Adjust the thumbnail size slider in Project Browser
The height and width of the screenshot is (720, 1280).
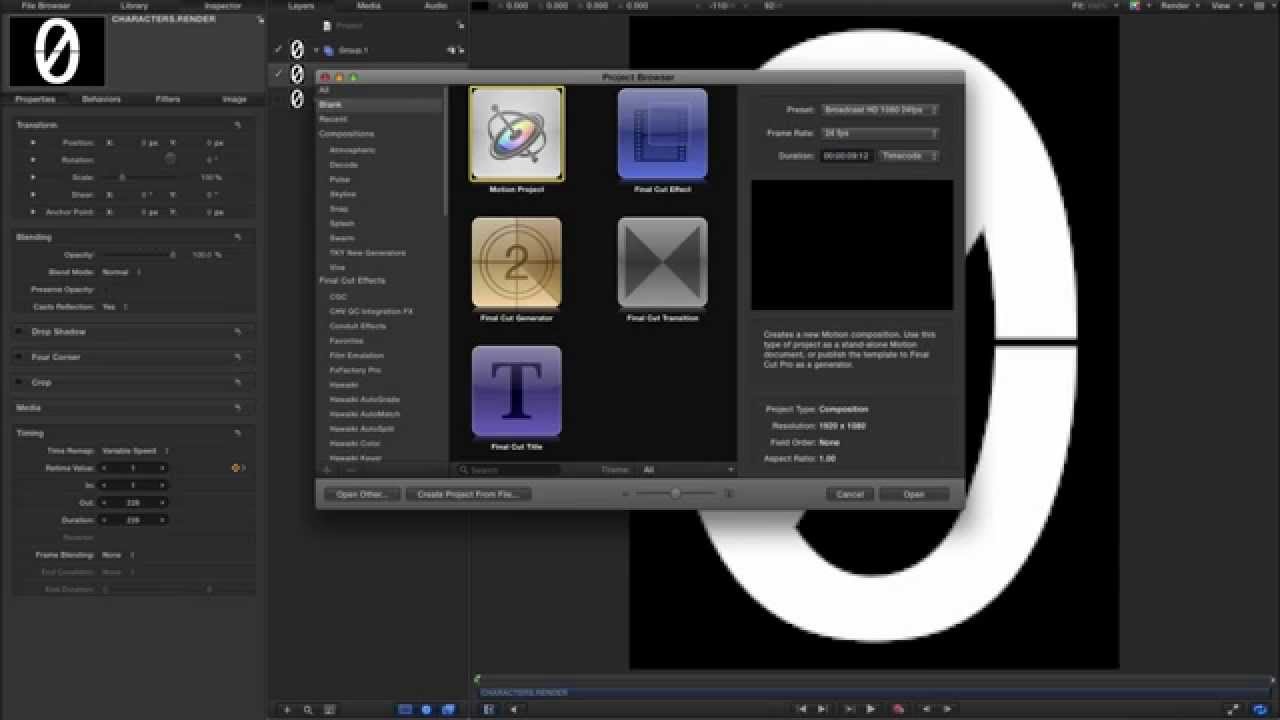pyautogui.click(x=677, y=493)
